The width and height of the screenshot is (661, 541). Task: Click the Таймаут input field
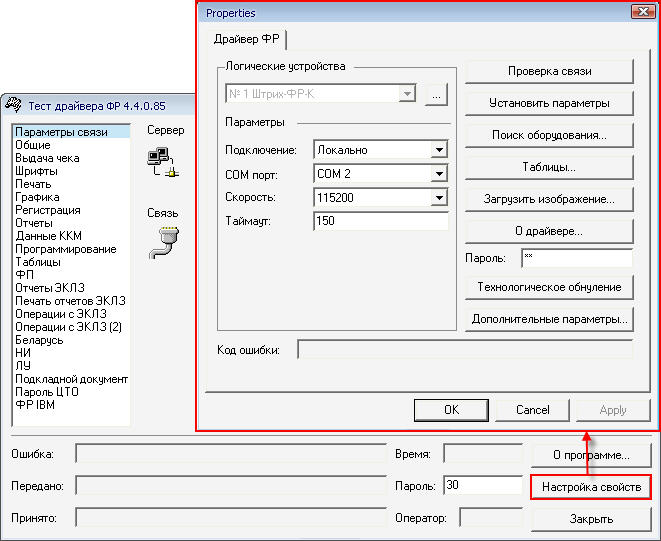pyautogui.click(x=380, y=221)
